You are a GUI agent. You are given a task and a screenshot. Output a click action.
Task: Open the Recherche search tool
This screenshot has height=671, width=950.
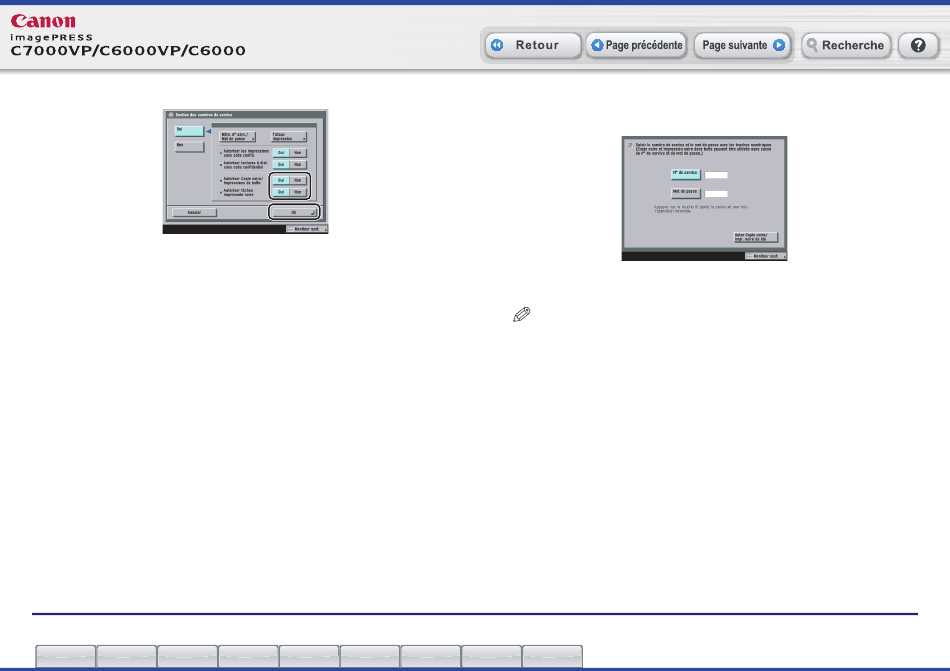(x=846, y=46)
